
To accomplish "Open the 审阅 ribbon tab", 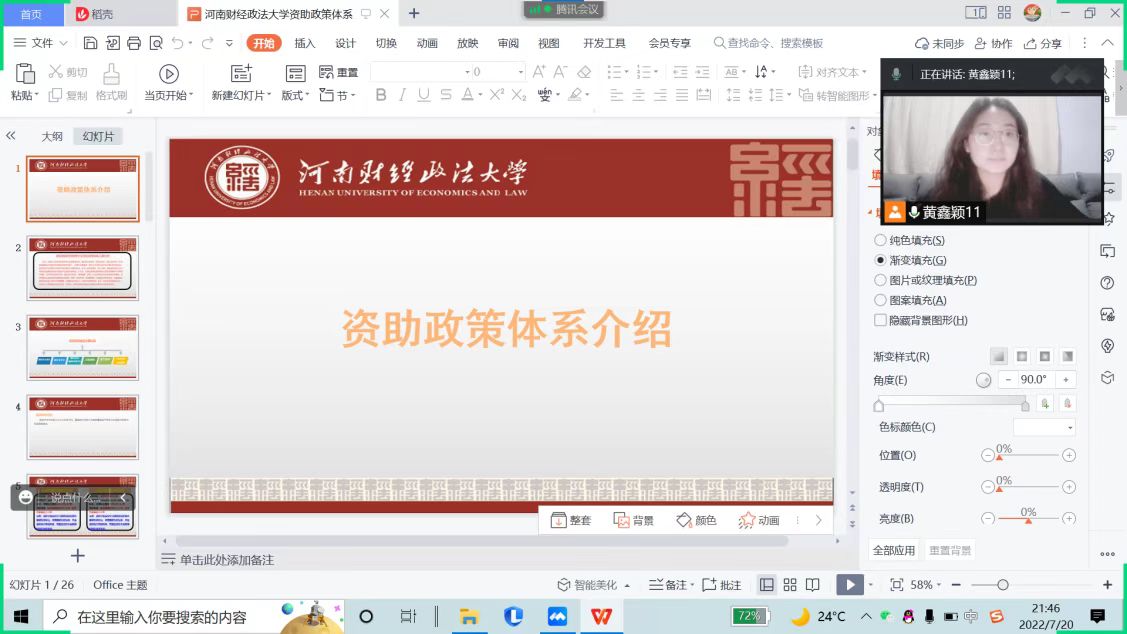I will coord(508,43).
